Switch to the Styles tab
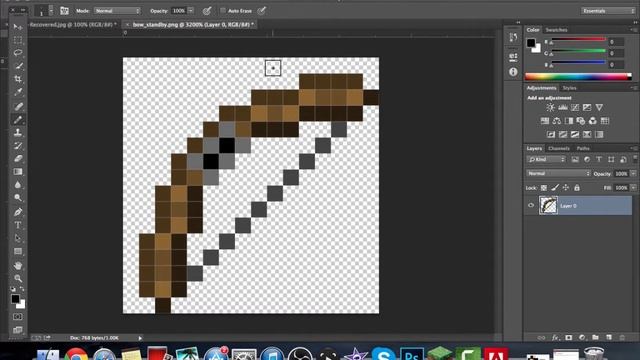Image resolution: width=640 pixels, height=360 pixels. [569, 88]
